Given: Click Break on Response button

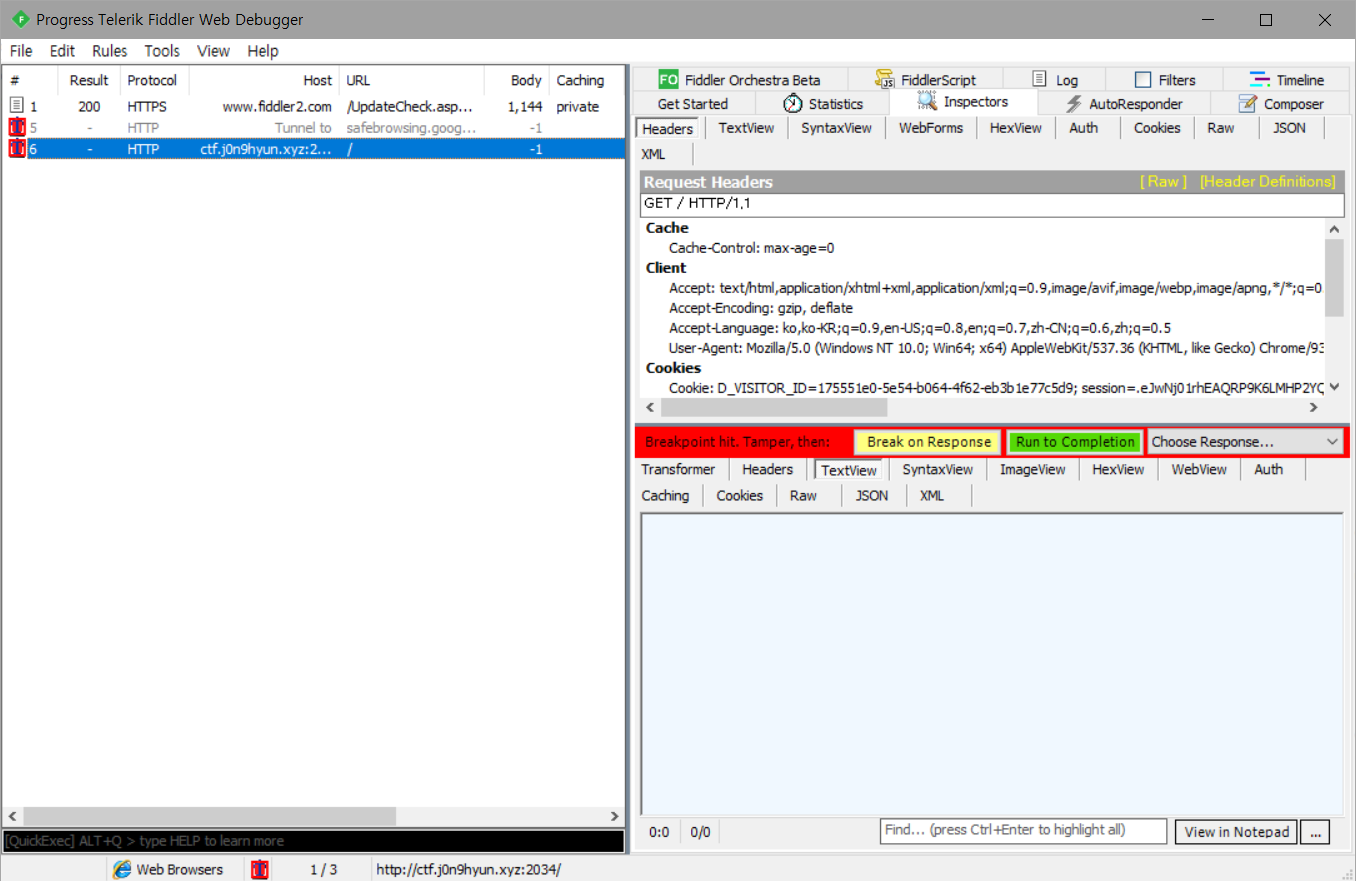Looking at the screenshot, I should [x=928, y=442].
